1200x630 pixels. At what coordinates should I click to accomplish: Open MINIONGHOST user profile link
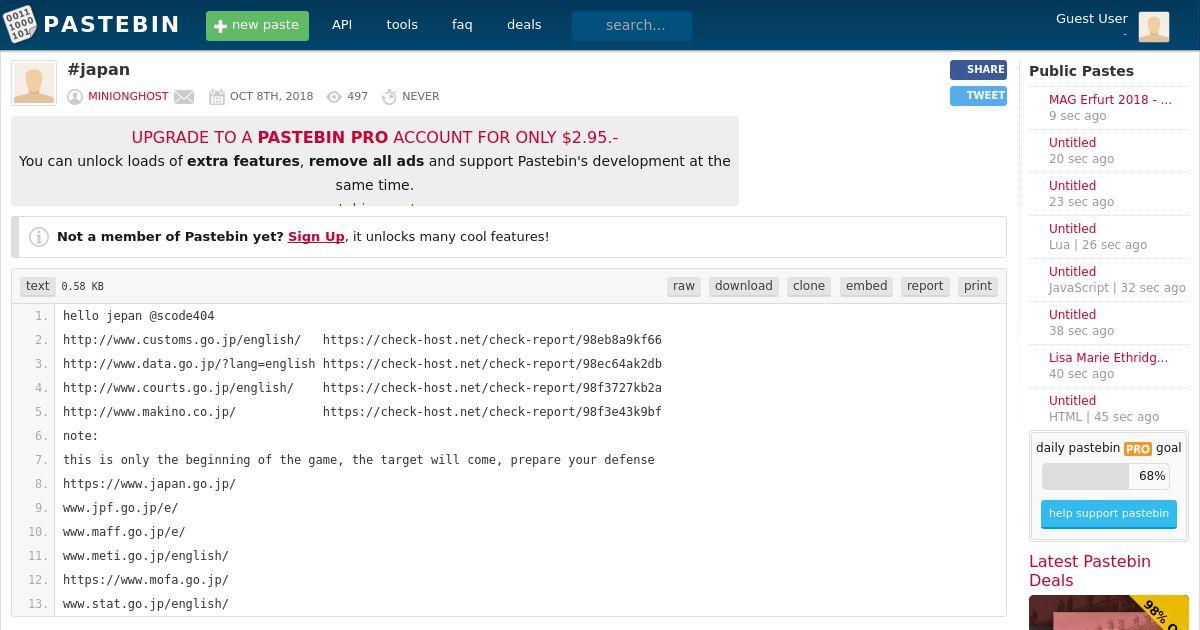(x=128, y=97)
